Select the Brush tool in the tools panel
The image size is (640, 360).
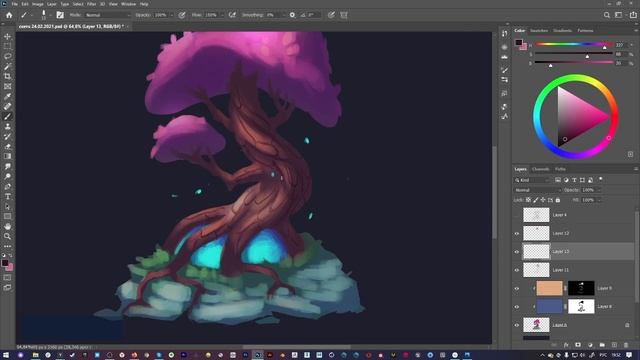7,116
